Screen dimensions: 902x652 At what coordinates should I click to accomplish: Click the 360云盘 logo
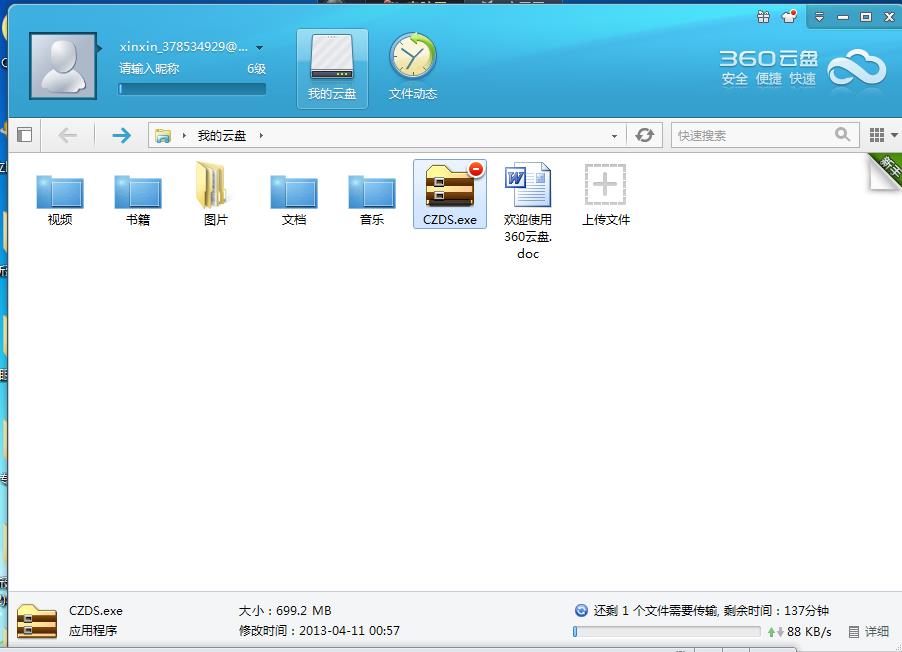coord(802,68)
